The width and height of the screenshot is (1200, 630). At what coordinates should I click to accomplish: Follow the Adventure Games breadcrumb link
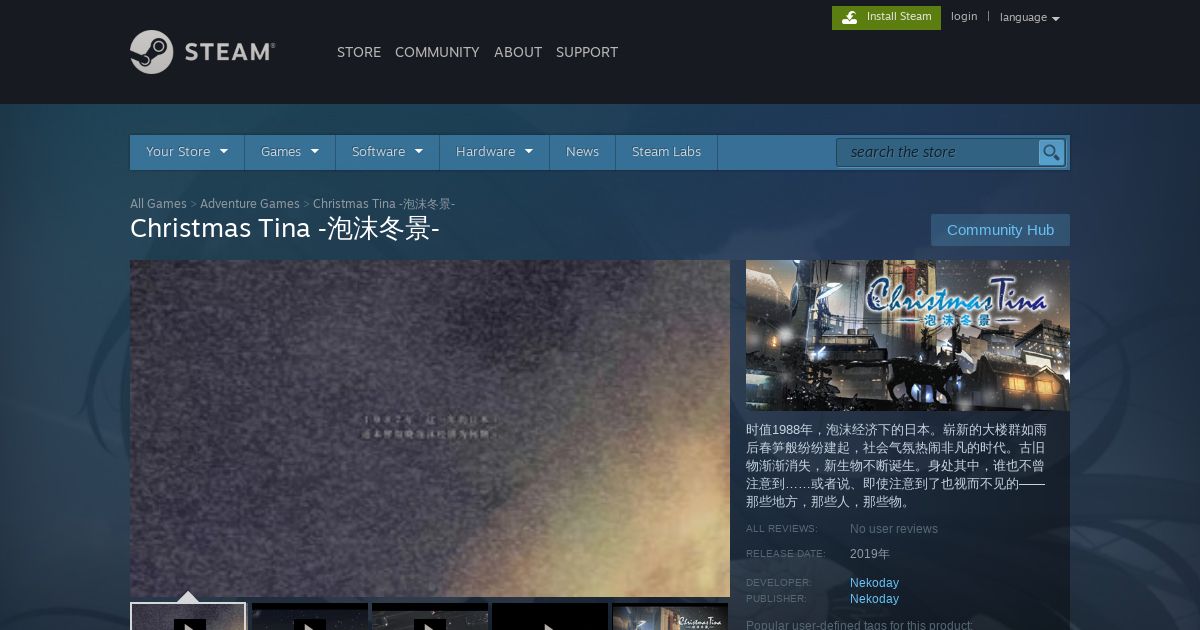click(x=250, y=204)
